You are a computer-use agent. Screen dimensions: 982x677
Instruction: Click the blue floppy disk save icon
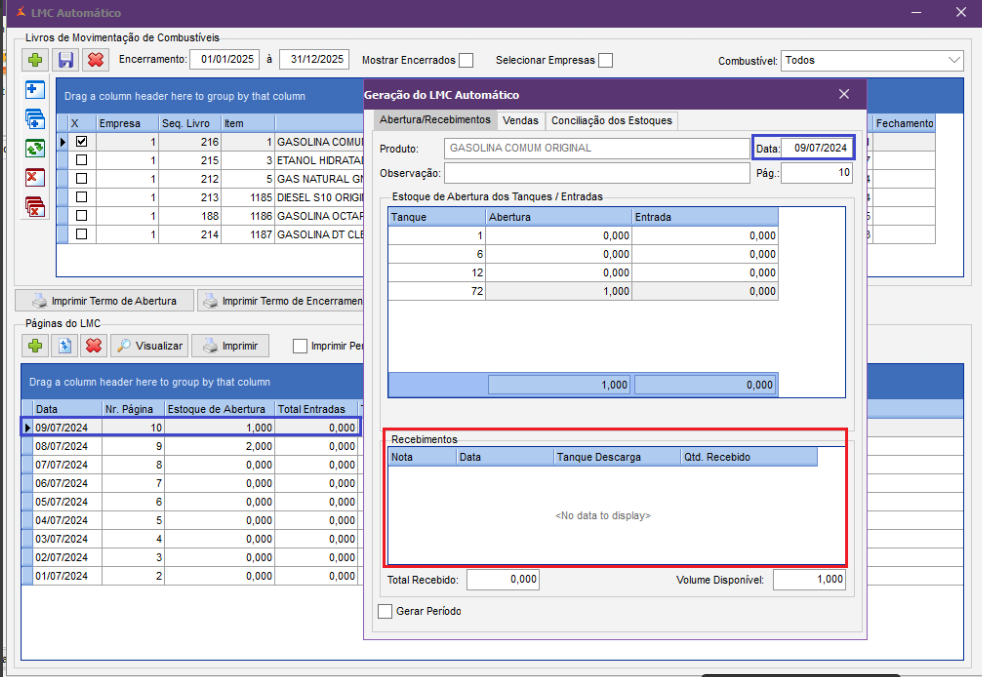(x=66, y=60)
